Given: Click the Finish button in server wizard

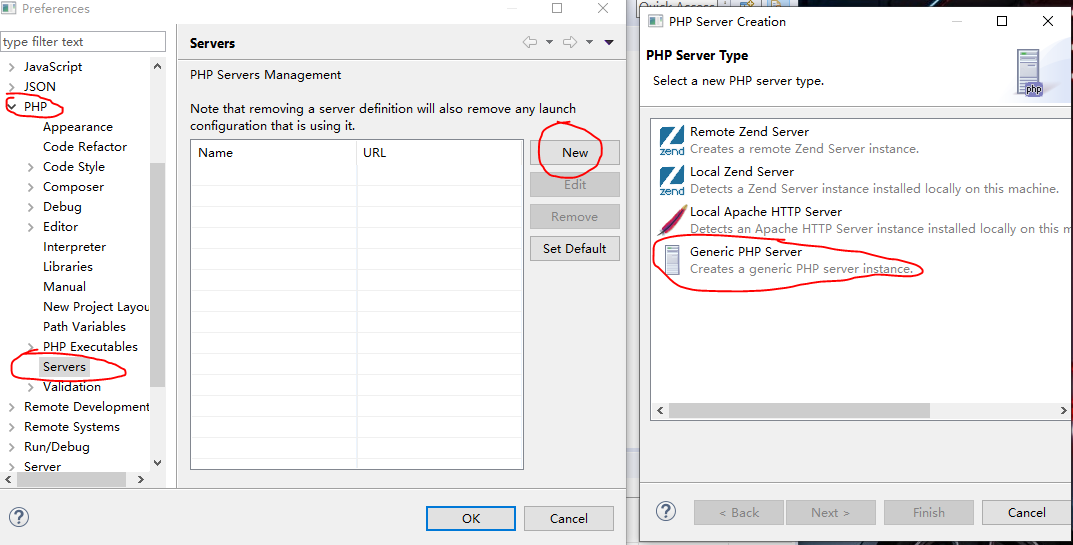Looking at the screenshot, I should (x=929, y=512).
